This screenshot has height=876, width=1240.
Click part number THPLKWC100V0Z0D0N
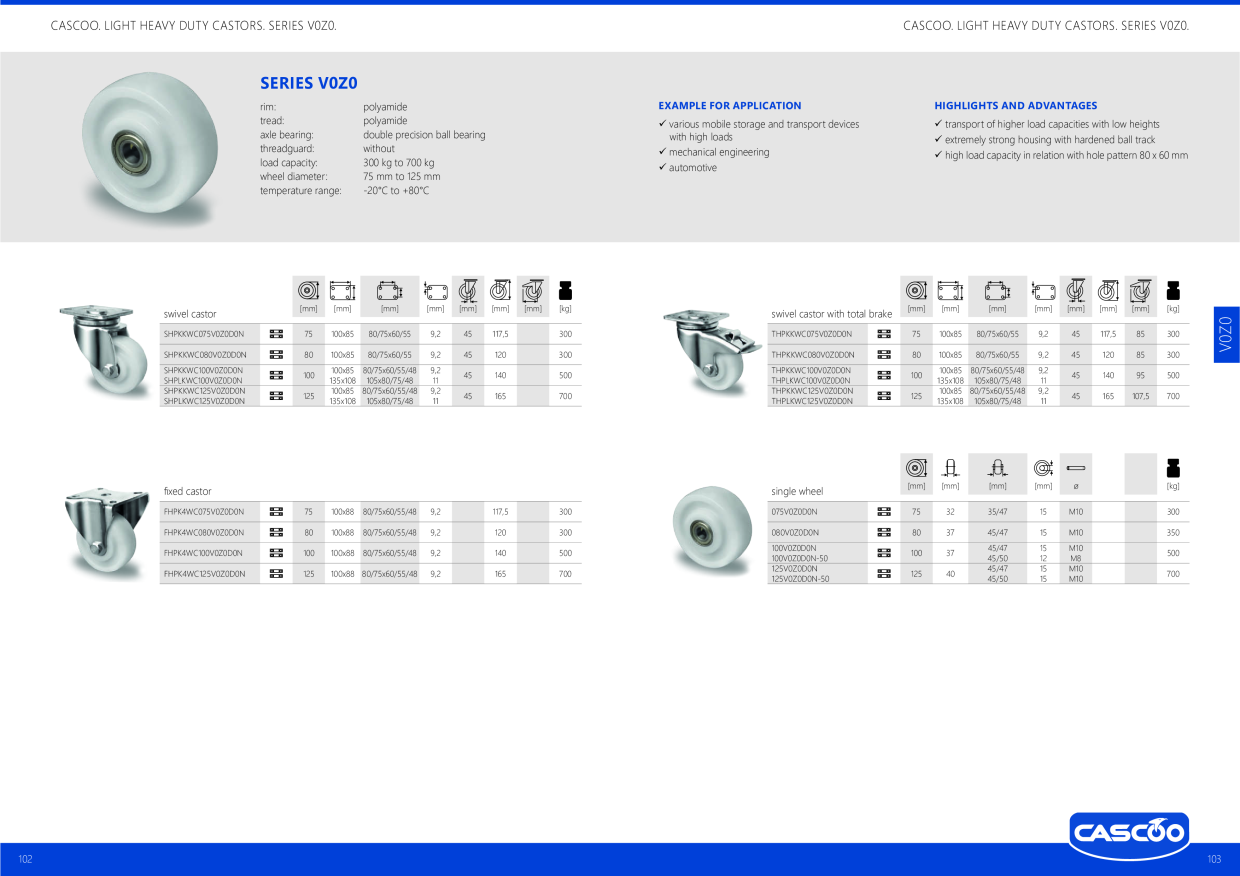810,380
